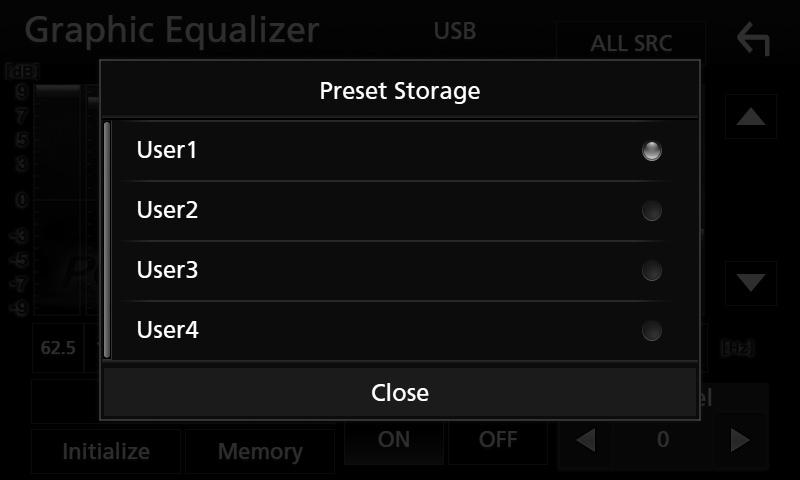Decrease level with left arrow
The height and width of the screenshot is (480, 800).
pos(586,440)
